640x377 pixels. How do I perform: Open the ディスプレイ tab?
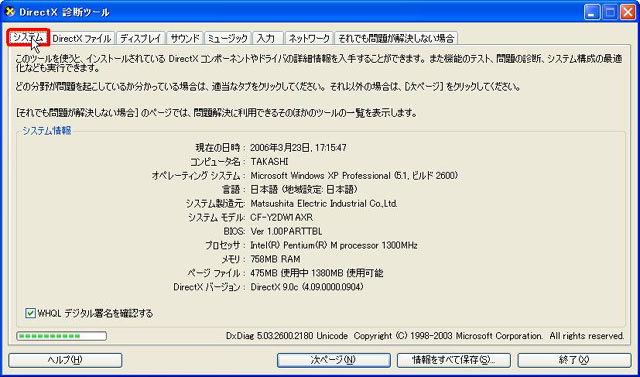[x=141, y=39]
